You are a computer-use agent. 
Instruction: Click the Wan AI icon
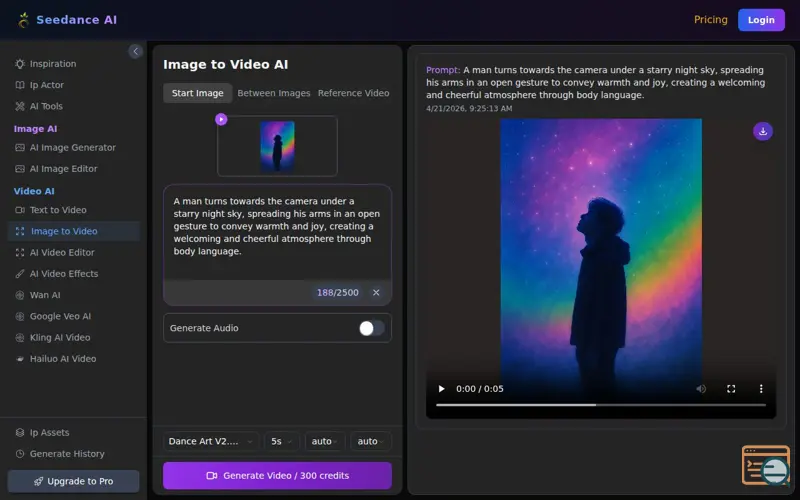pyautogui.click(x=20, y=295)
